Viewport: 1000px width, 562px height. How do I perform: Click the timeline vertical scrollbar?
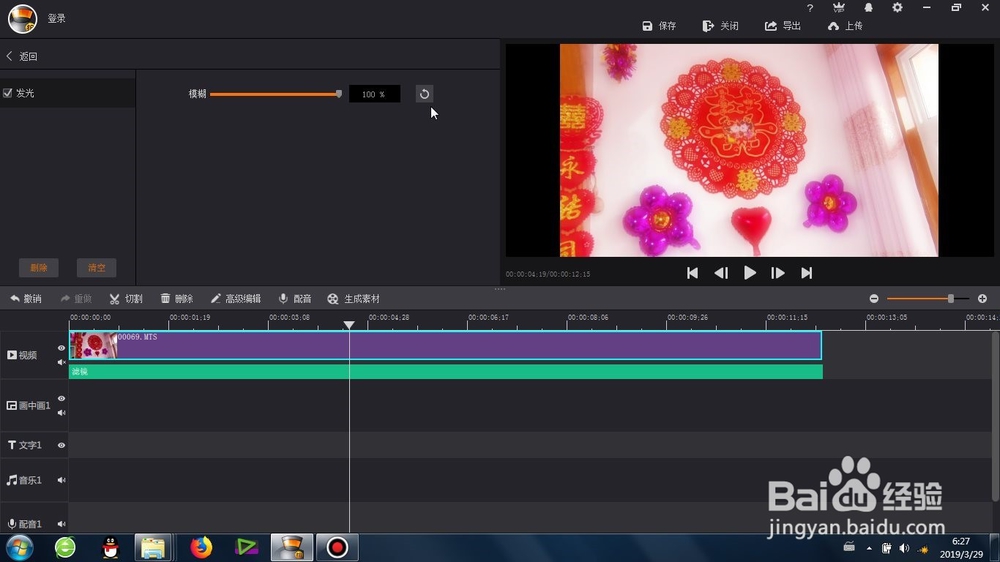point(995,416)
